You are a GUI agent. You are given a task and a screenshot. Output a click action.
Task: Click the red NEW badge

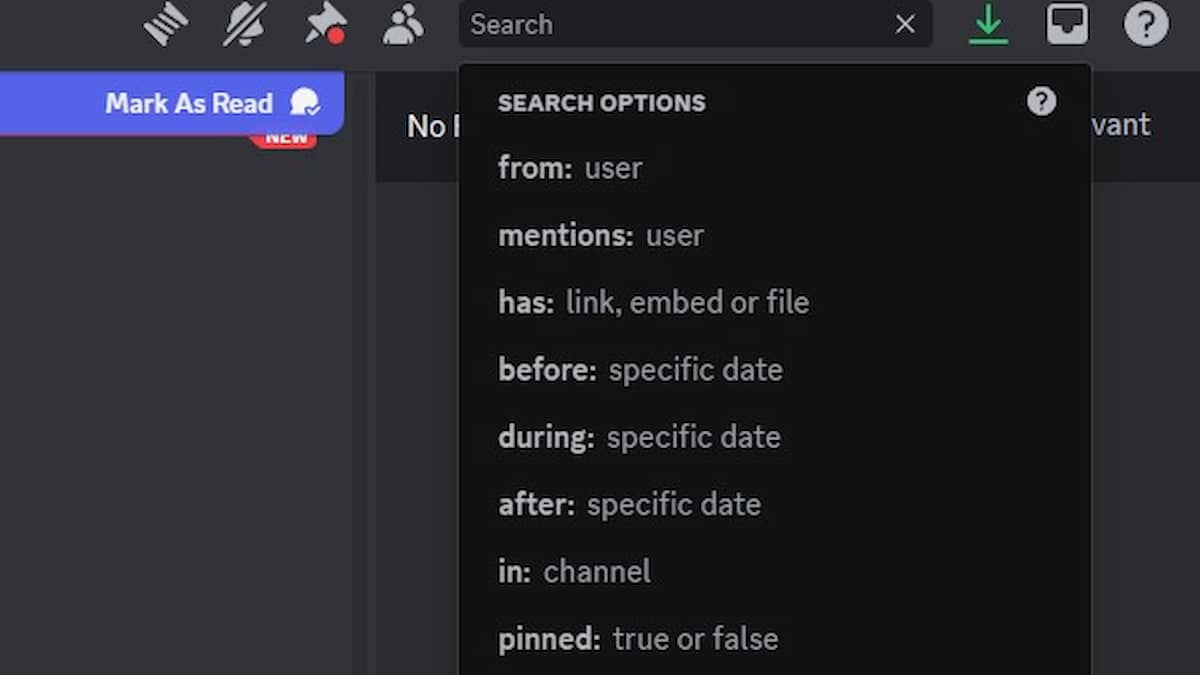[284, 140]
